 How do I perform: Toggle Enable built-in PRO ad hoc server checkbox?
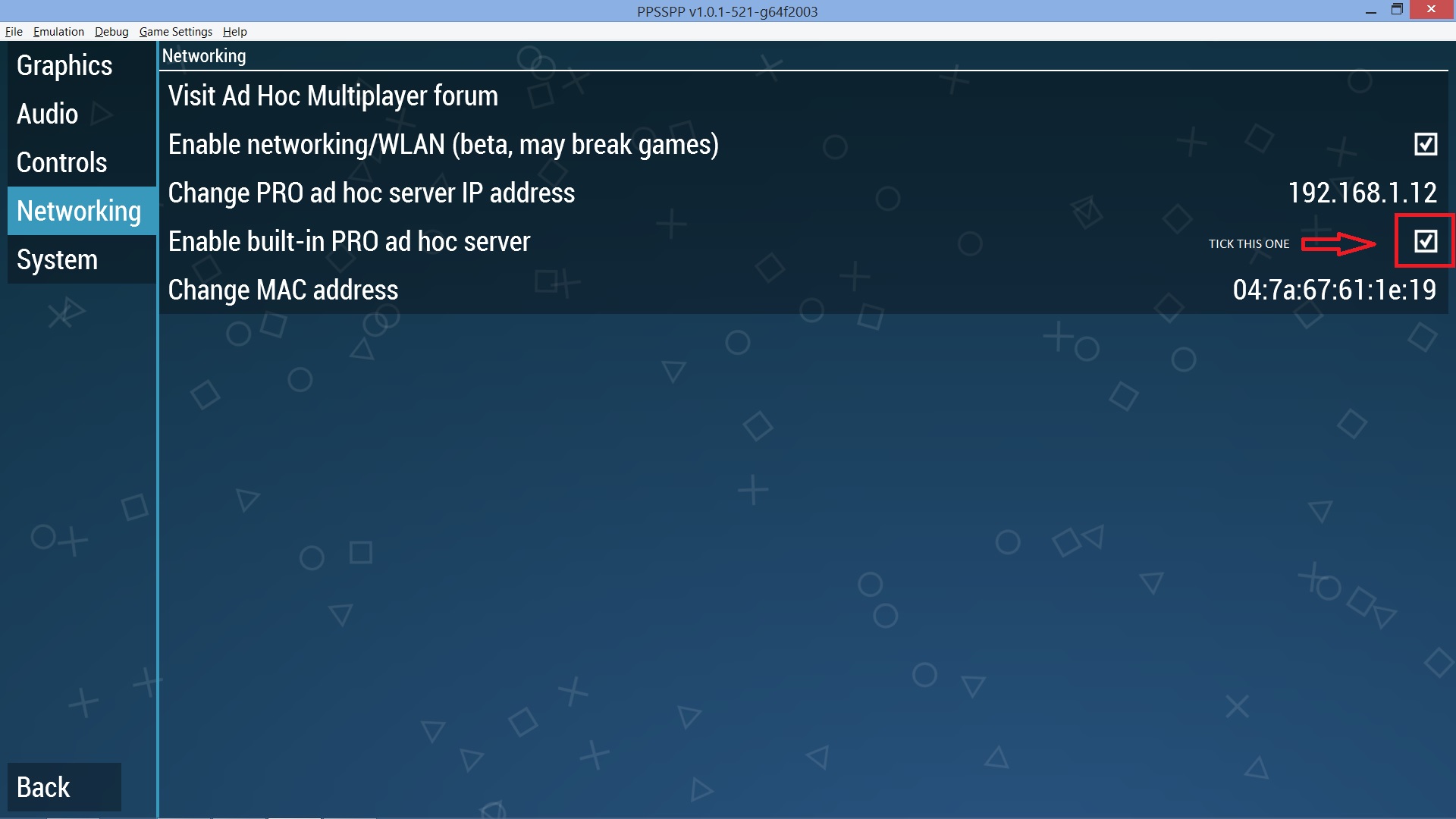pos(1426,241)
